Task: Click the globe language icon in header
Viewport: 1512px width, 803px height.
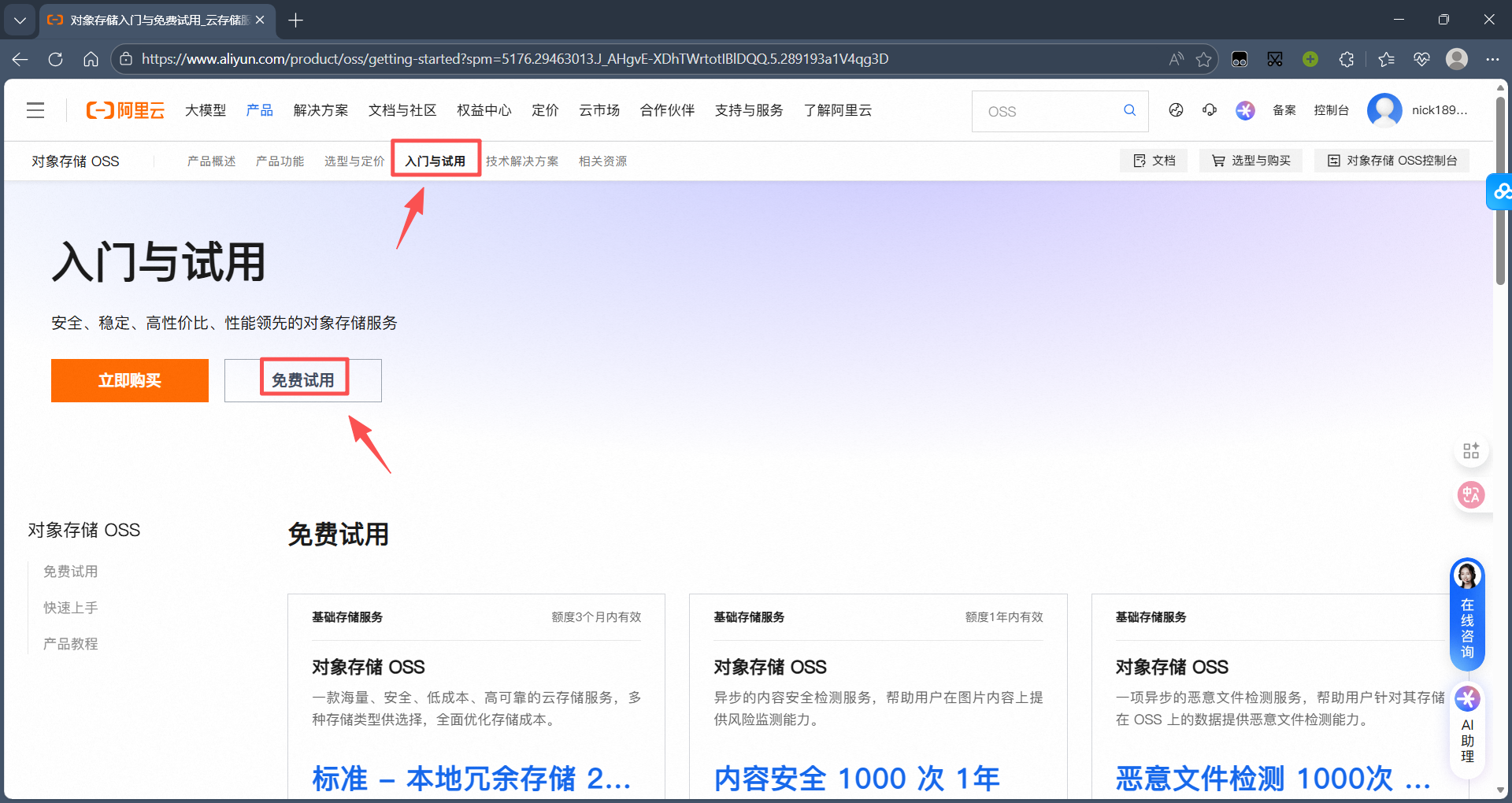Action: pyautogui.click(x=1176, y=110)
